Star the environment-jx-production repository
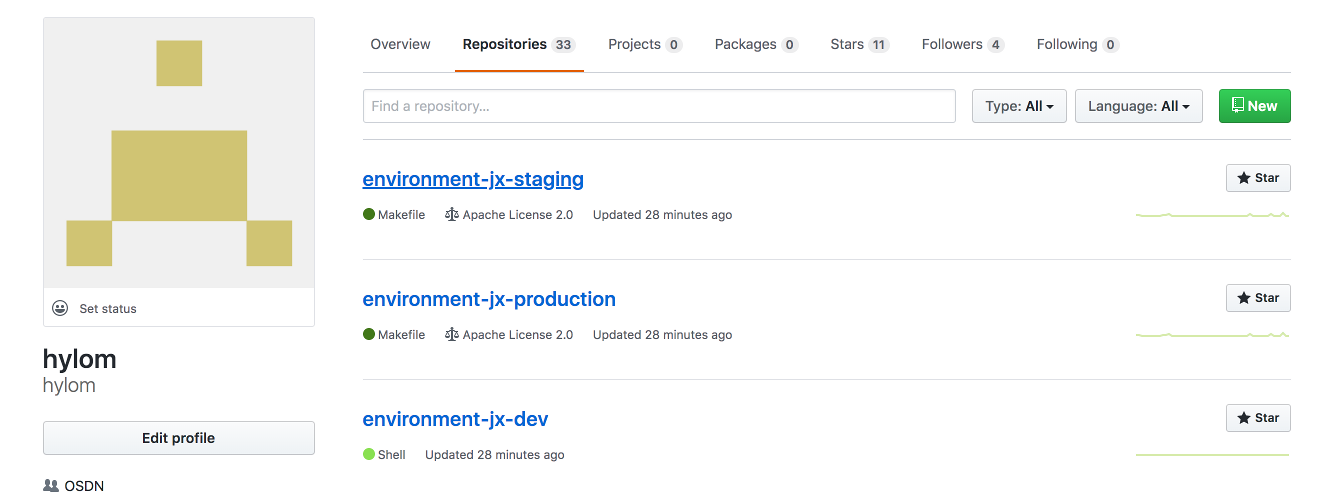This screenshot has height=493, width=1324. coord(1258,298)
